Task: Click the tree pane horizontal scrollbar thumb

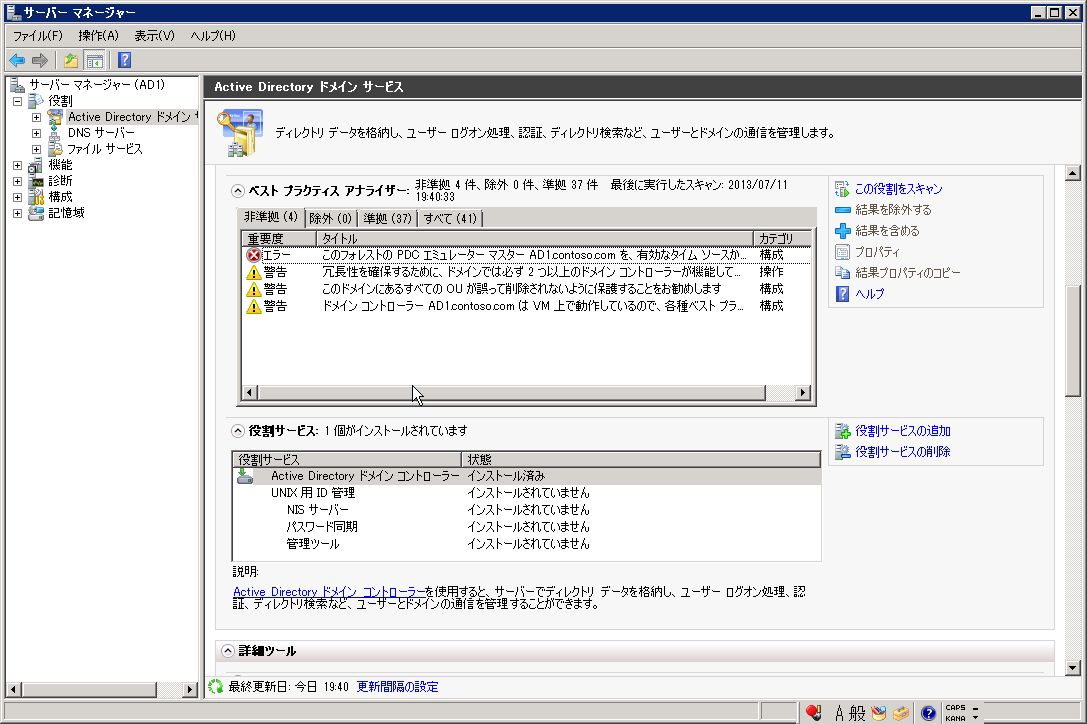Action: 89,689
